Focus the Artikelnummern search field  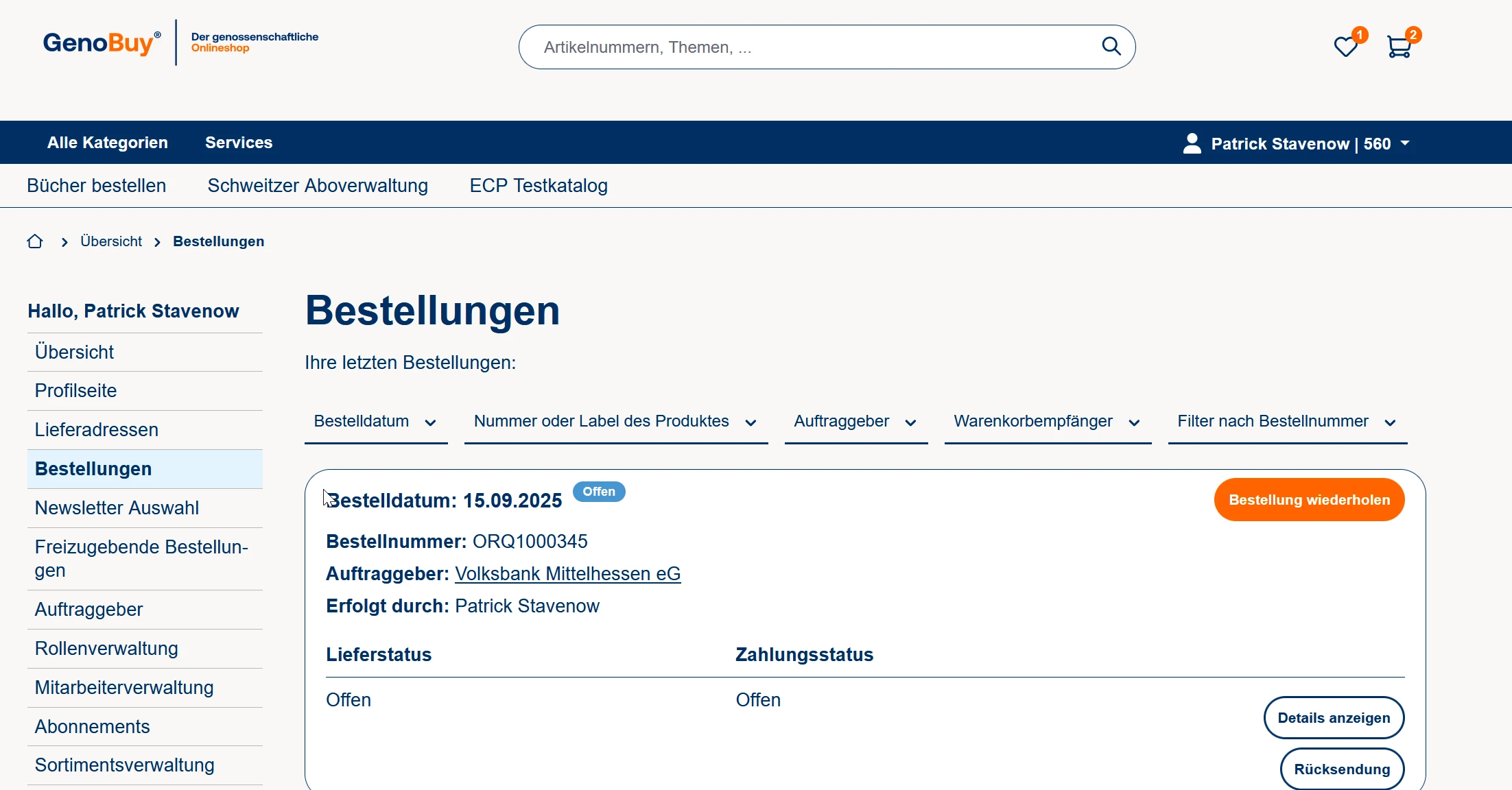pyautogui.click(x=810, y=47)
